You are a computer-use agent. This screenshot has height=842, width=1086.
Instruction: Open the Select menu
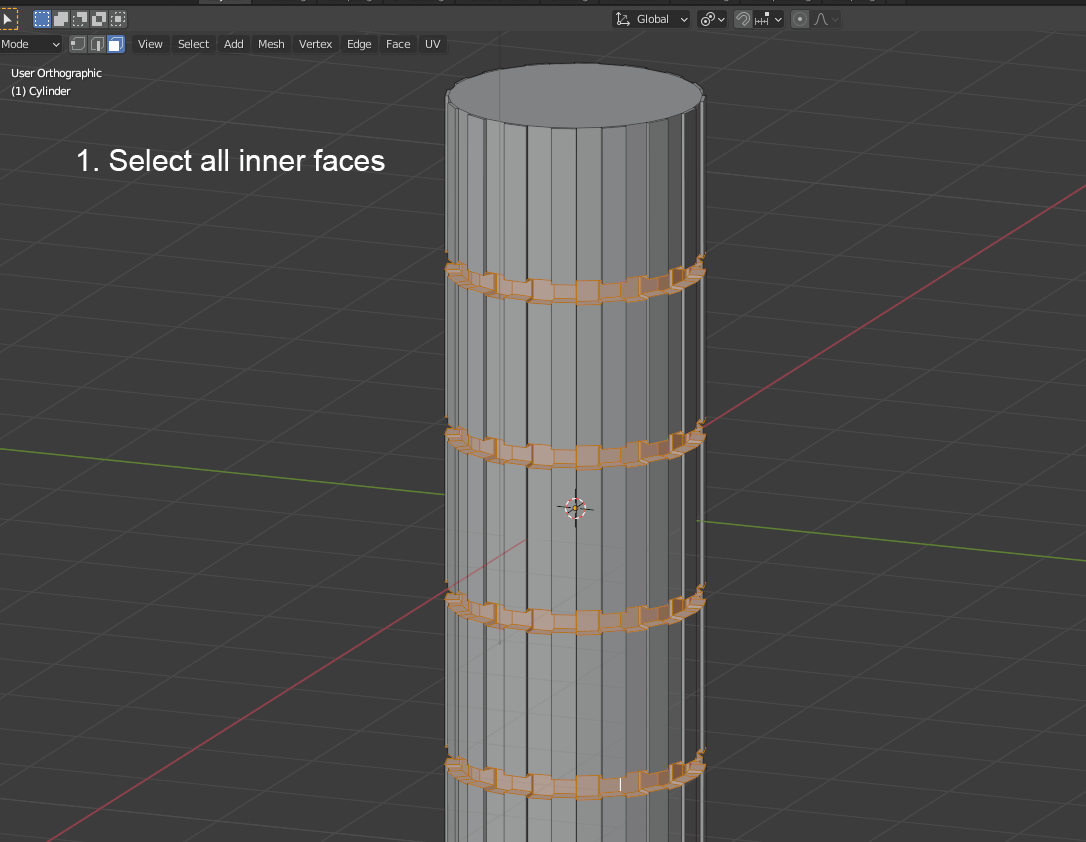pyautogui.click(x=193, y=44)
